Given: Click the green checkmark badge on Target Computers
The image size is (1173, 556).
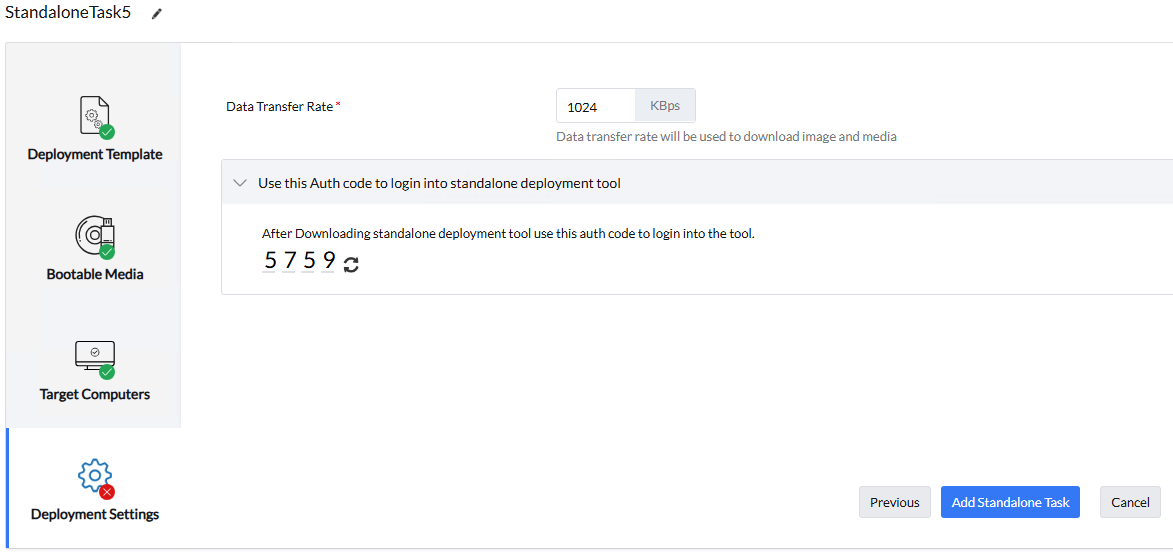Looking at the screenshot, I should point(107,372).
